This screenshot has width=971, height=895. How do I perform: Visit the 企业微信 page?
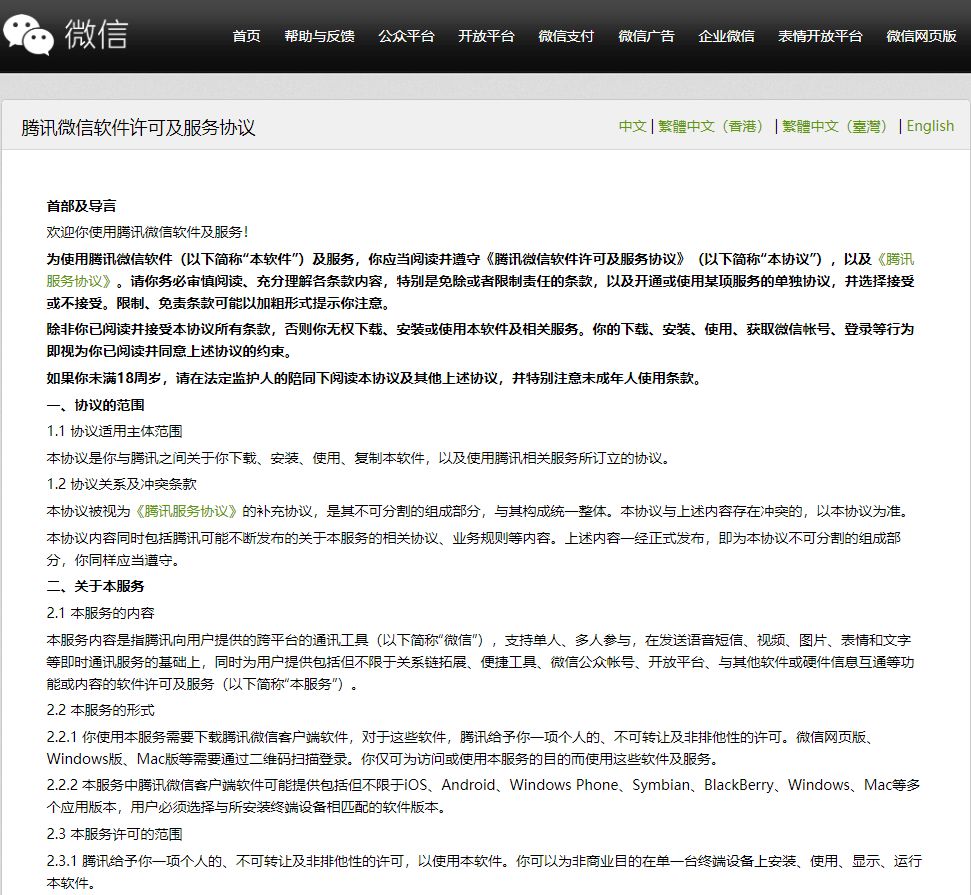tap(726, 36)
